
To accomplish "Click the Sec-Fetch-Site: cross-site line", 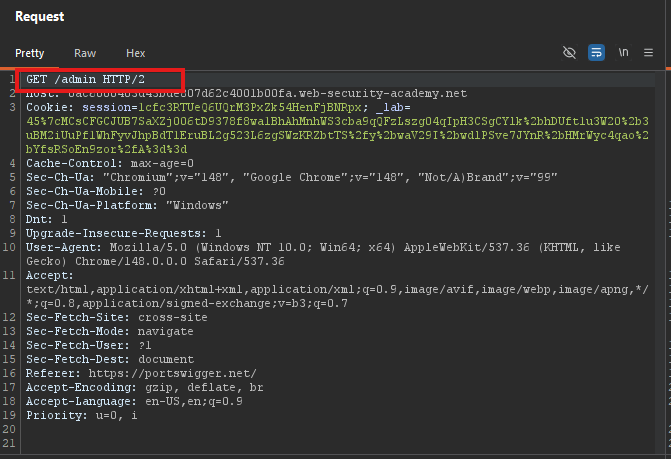I will [117, 317].
